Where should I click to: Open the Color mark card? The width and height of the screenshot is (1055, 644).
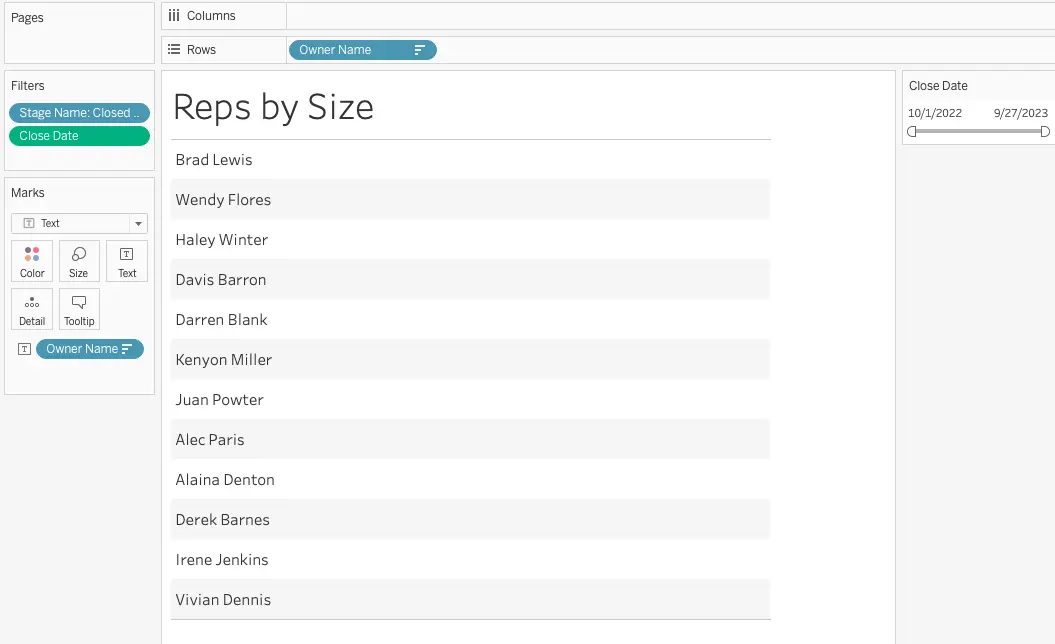click(x=32, y=261)
